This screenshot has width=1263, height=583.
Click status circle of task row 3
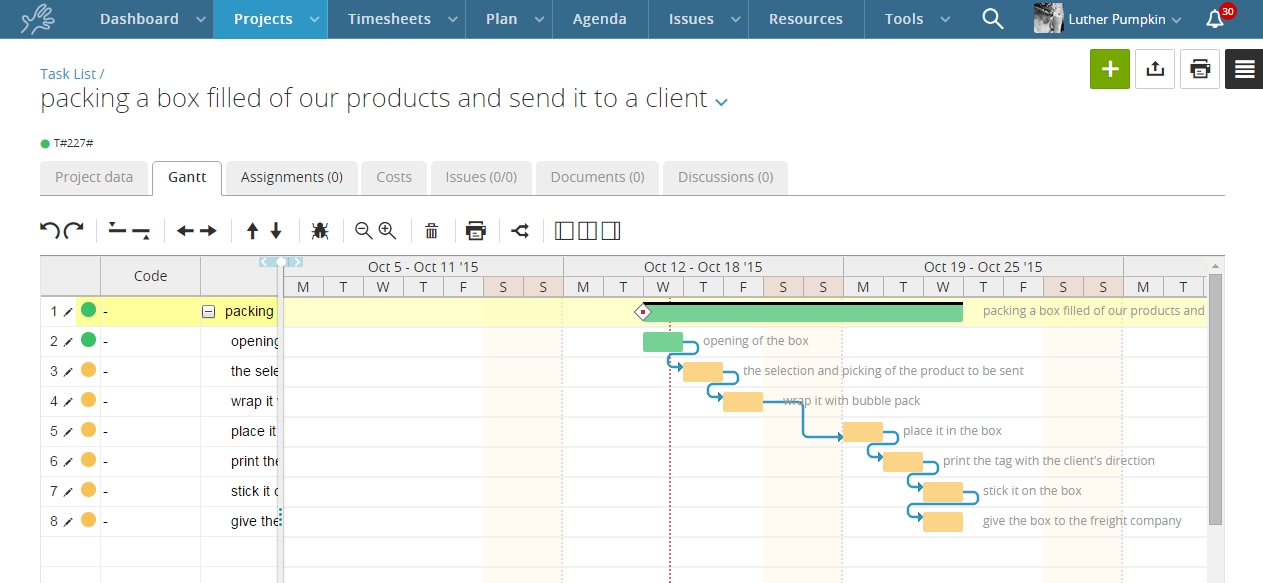pyautogui.click(x=88, y=370)
